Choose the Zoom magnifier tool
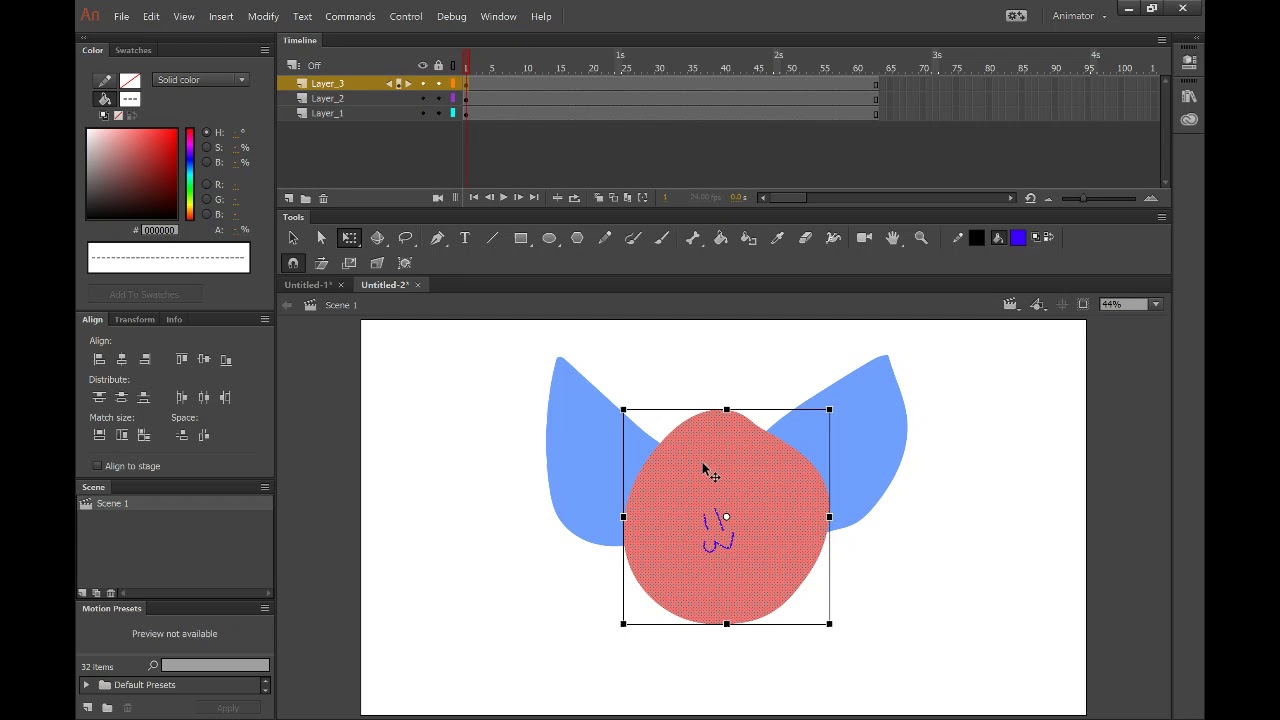The width and height of the screenshot is (1280, 720). [921, 238]
